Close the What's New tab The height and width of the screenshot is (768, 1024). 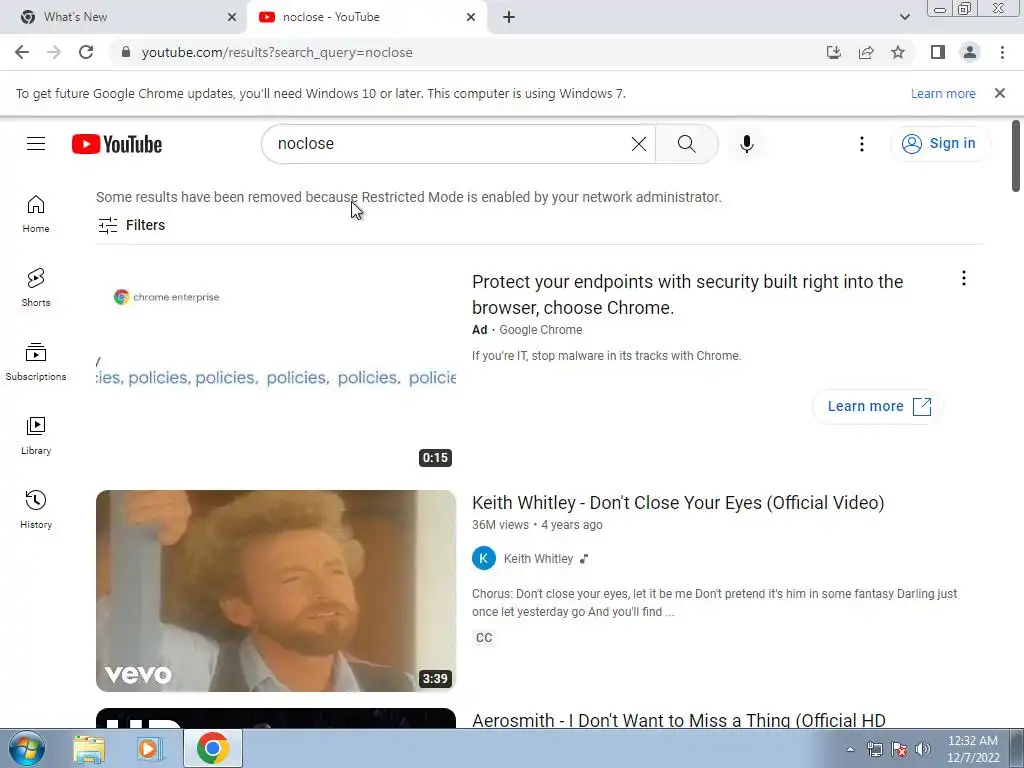click(x=232, y=17)
